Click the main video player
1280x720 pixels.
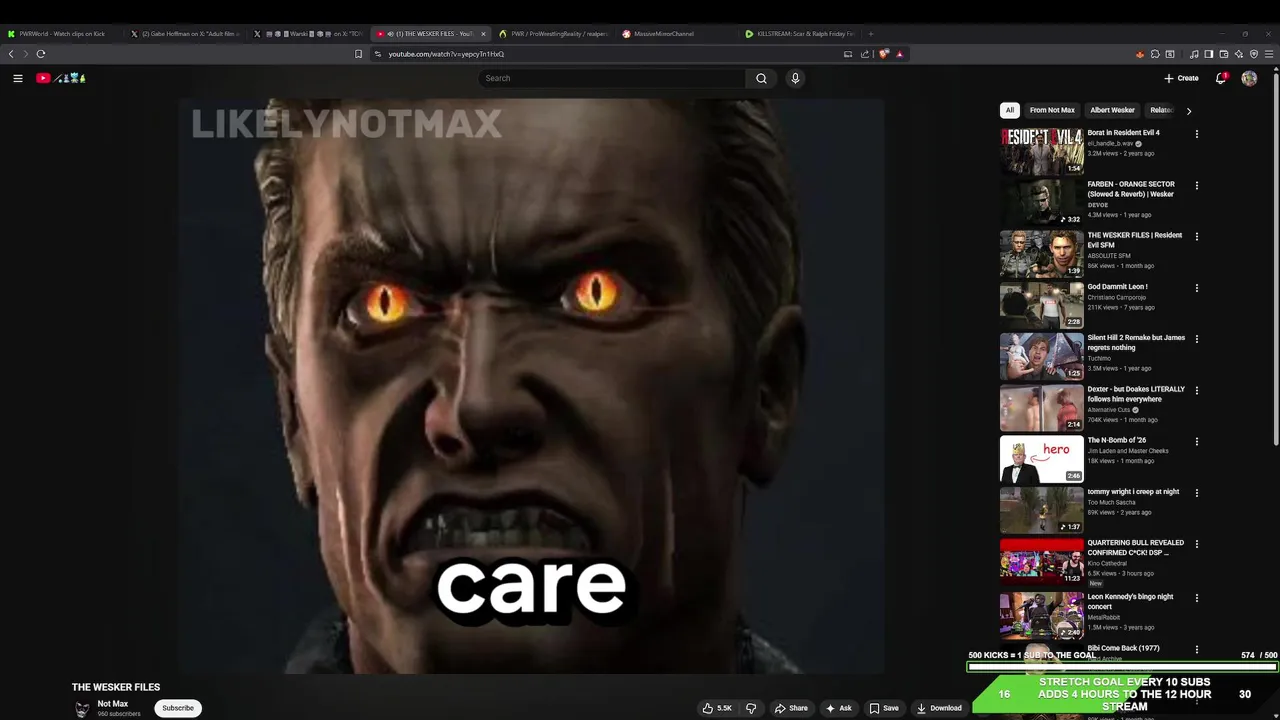coord(532,385)
